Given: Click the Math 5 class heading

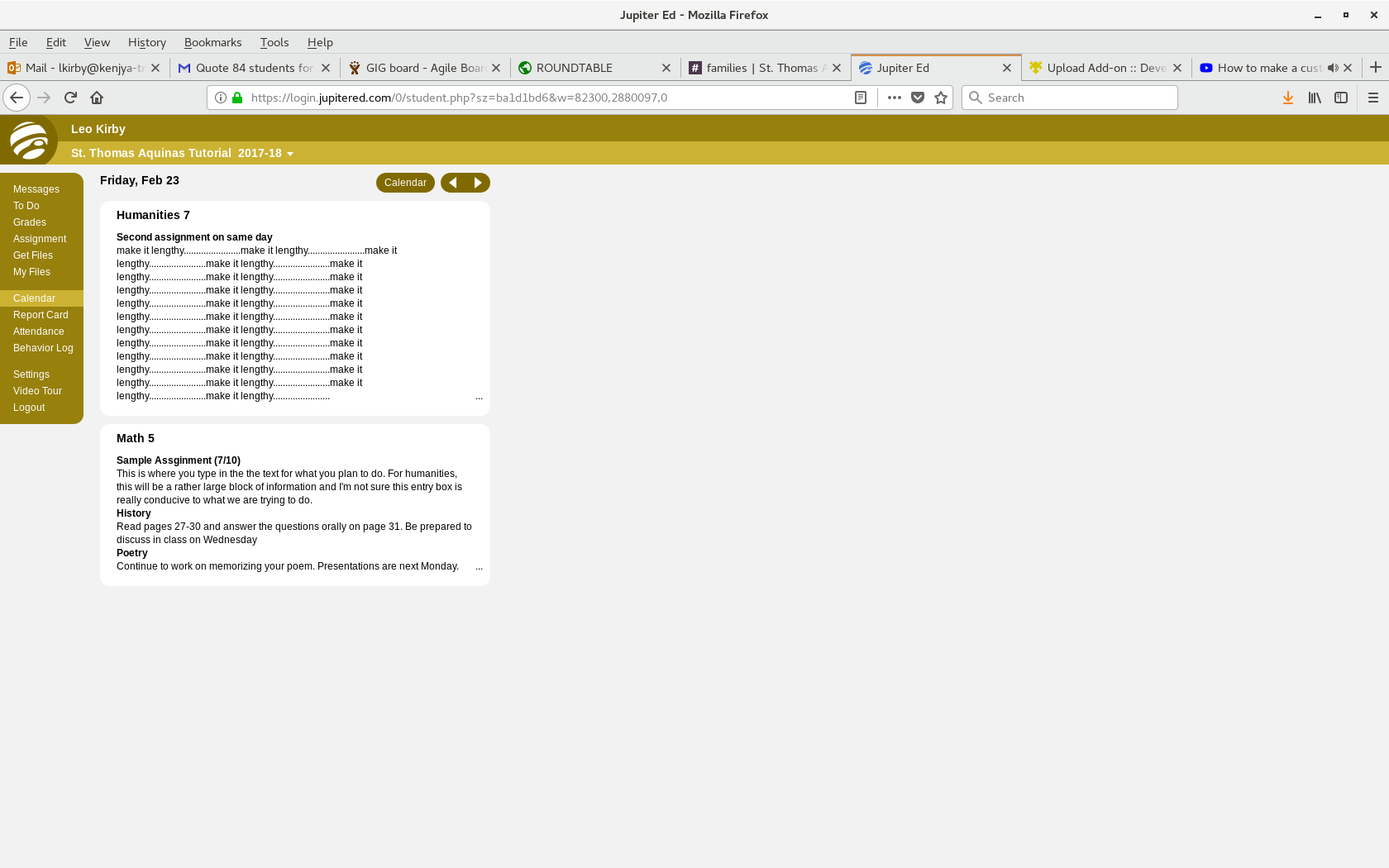Looking at the screenshot, I should click(136, 438).
